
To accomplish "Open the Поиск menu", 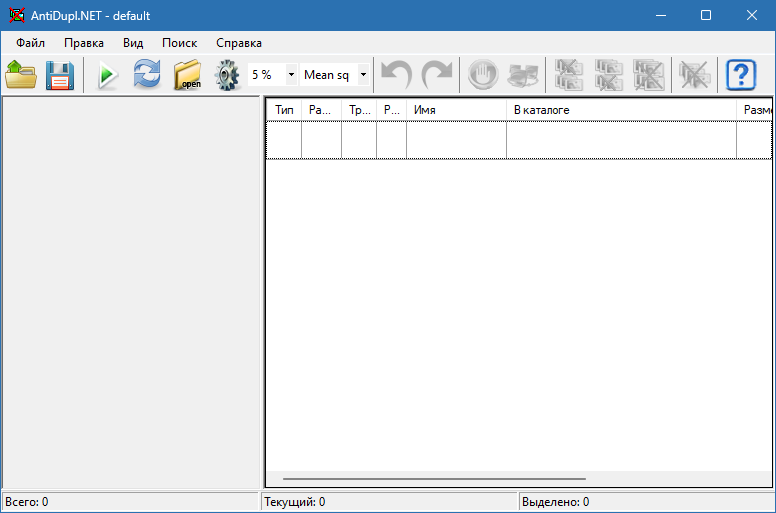I will point(180,43).
